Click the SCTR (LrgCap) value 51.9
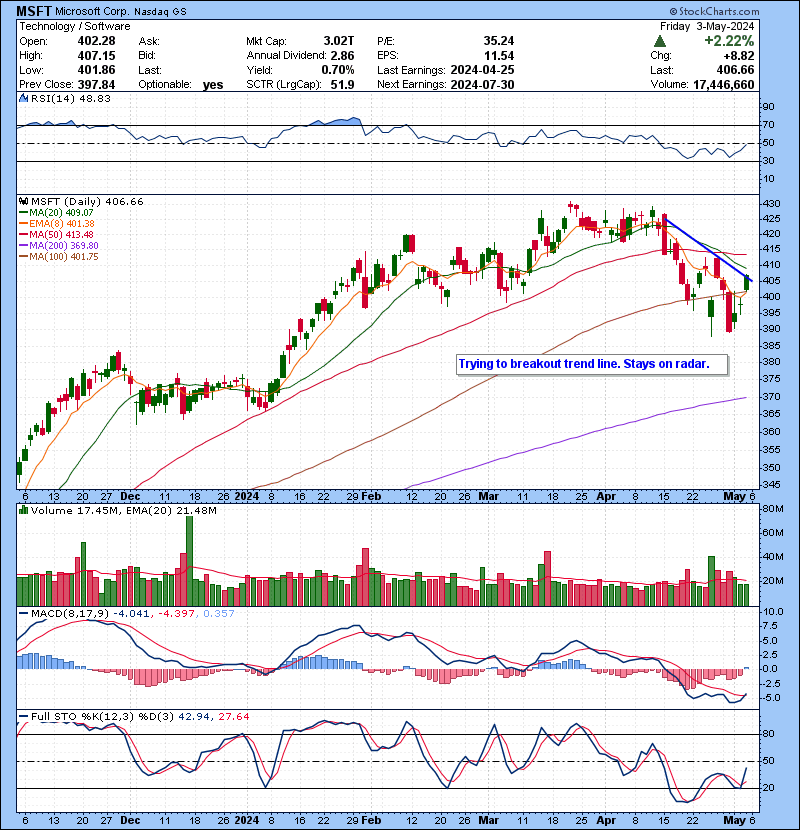 click(x=342, y=85)
